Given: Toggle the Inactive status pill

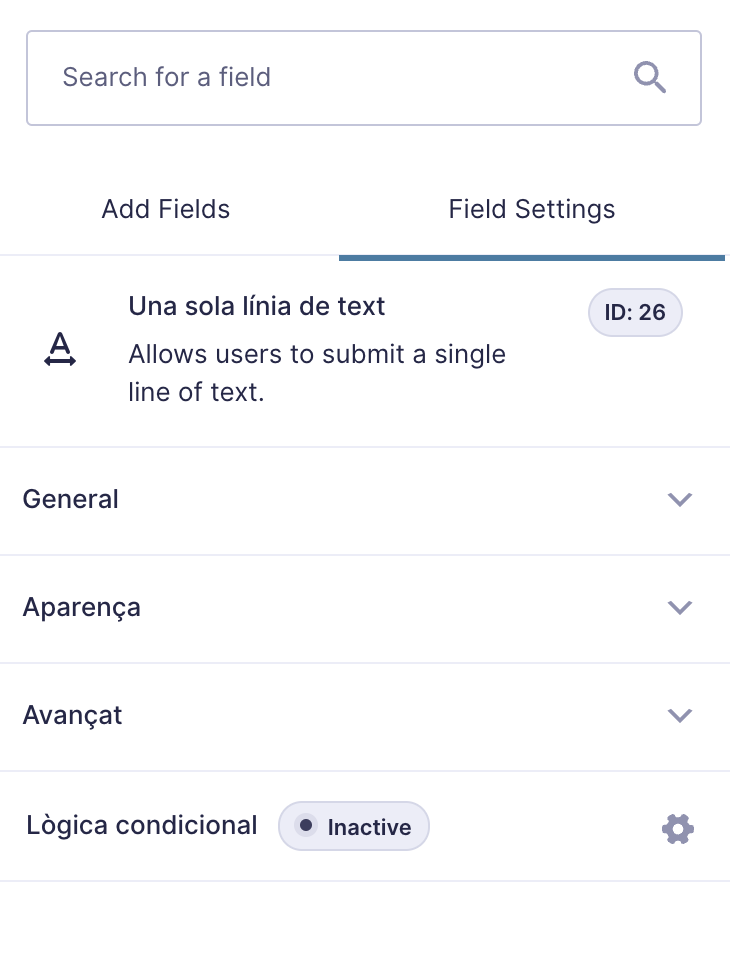Looking at the screenshot, I should pos(354,826).
